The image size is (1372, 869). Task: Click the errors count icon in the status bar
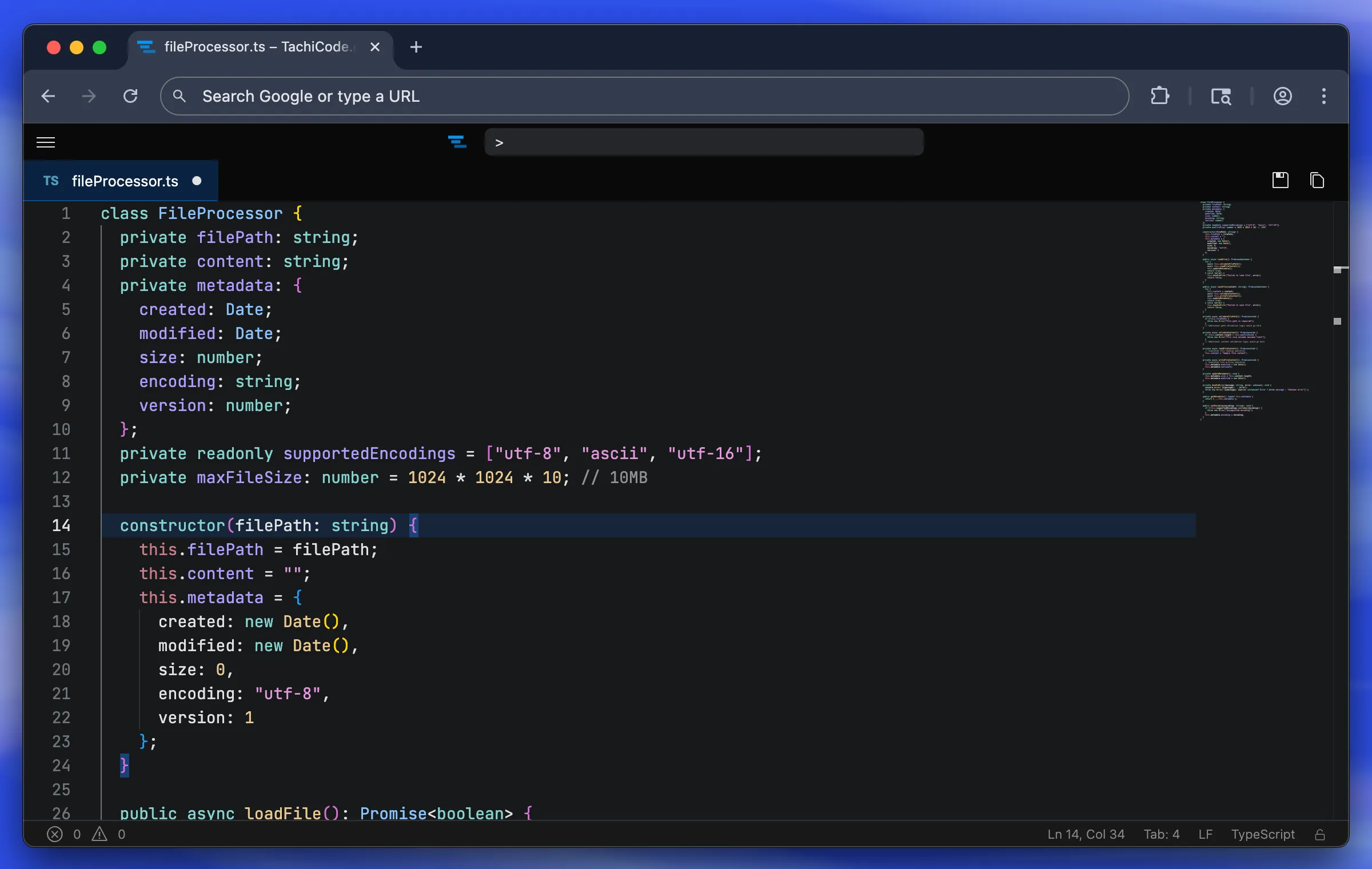click(x=55, y=834)
